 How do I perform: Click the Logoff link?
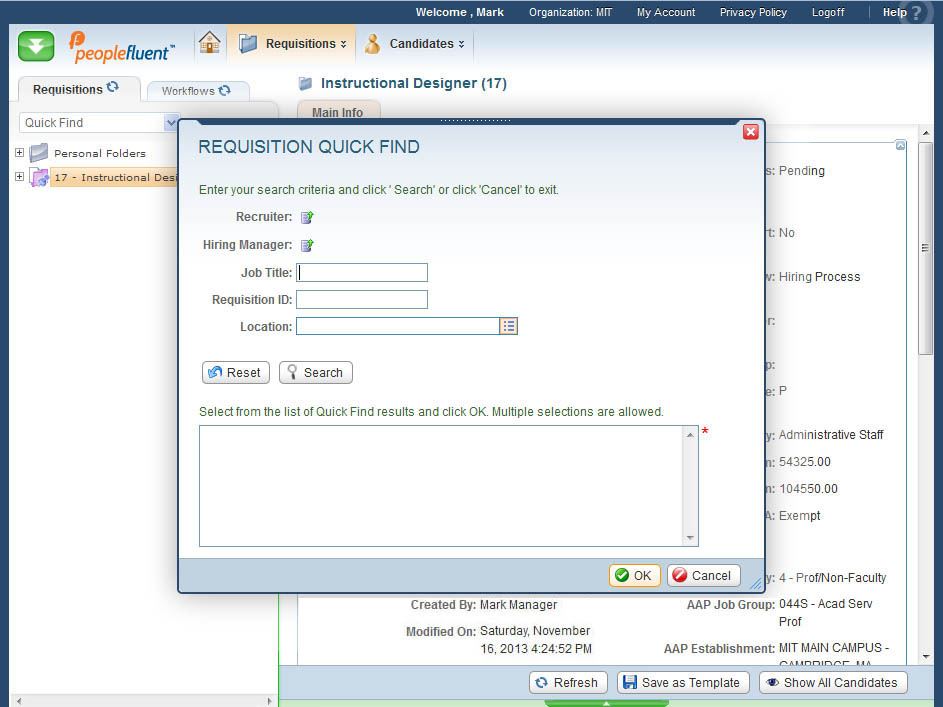[827, 12]
